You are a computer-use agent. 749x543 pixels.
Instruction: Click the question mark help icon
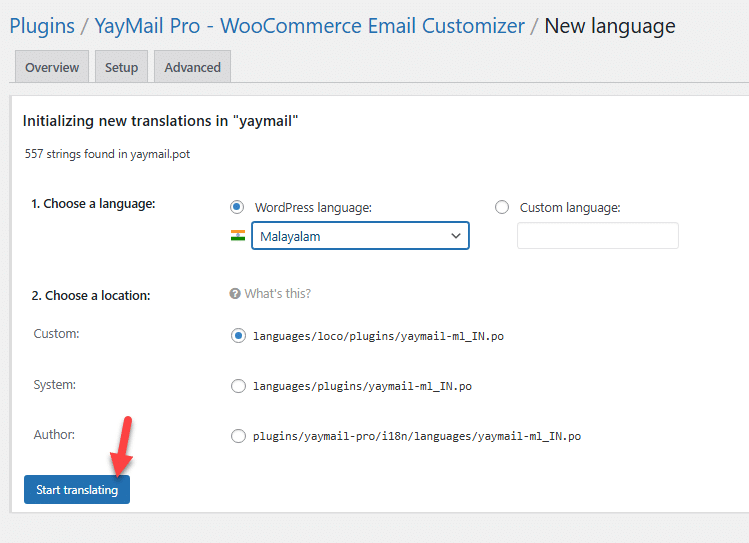click(235, 293)
